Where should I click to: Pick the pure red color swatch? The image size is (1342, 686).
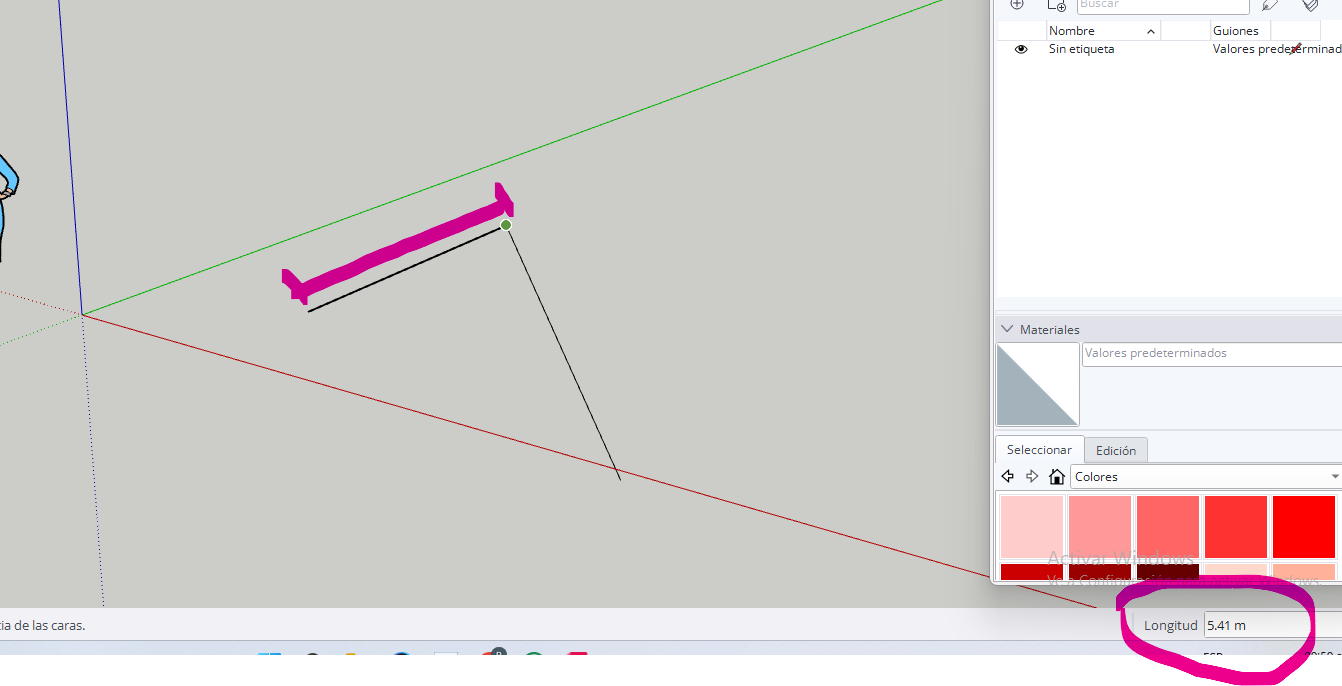pyautogui.click(x=1303, y=526)
